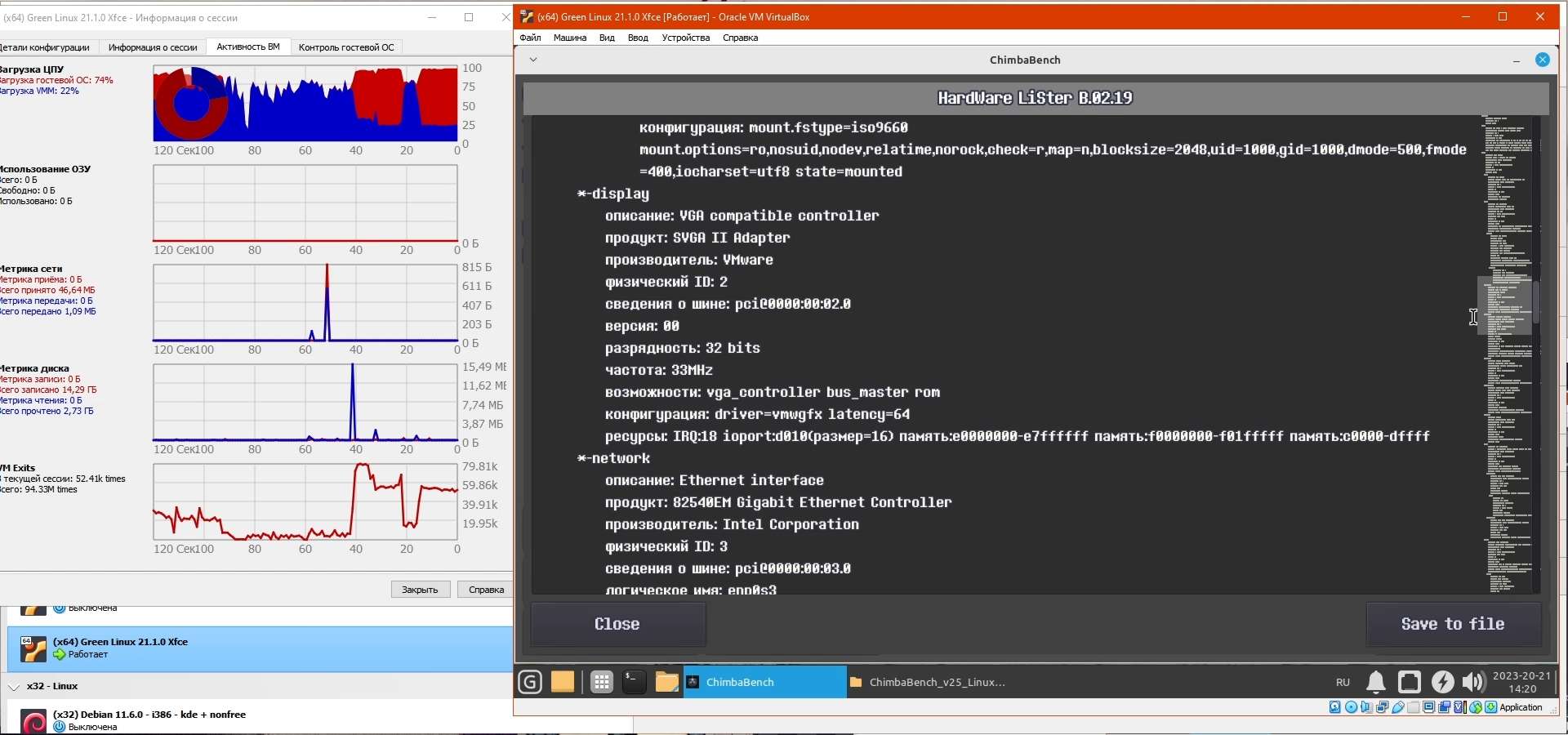Screen dimensions: 1568x735
Task: Open the power manager lightning icon
Action: [x=1443, y=682]
